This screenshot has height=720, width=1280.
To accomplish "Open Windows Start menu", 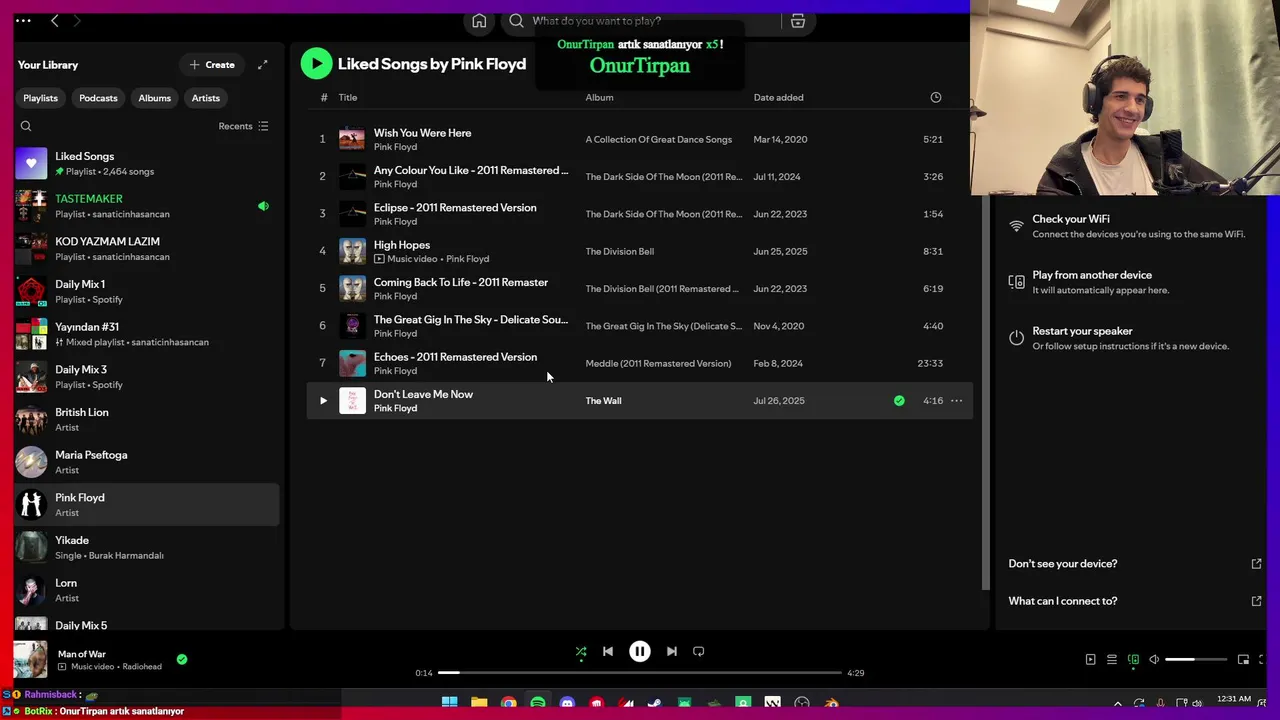I will pos(450,703).
